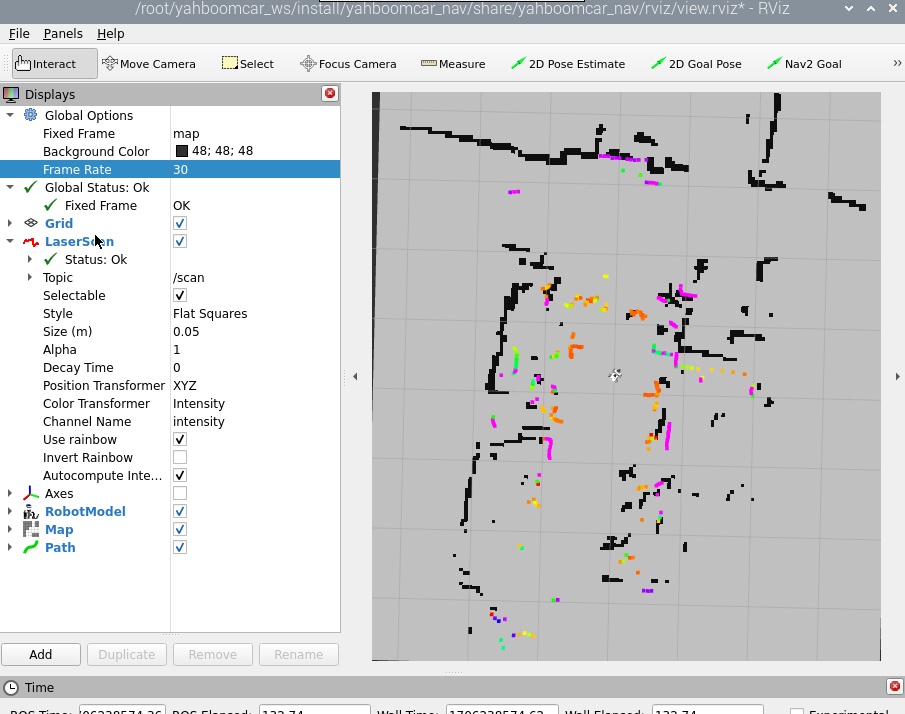Show more toolbar tools via overflow chevron

[x=897, y=63]
